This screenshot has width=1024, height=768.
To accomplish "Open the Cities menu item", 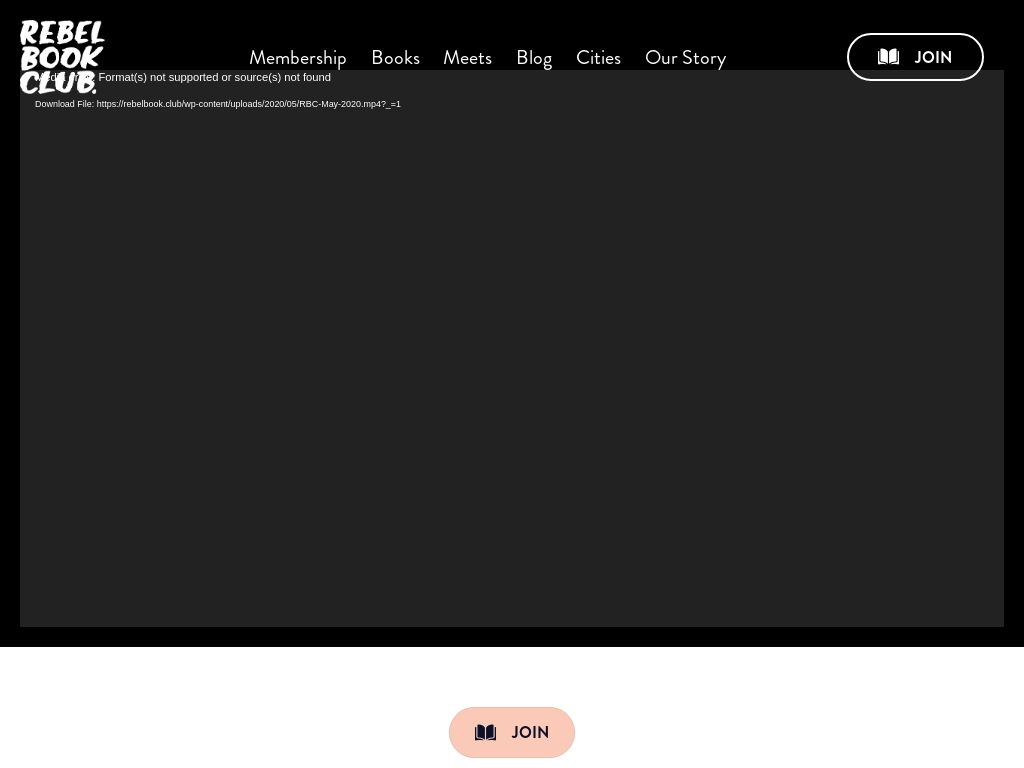I will click(598, 57).
